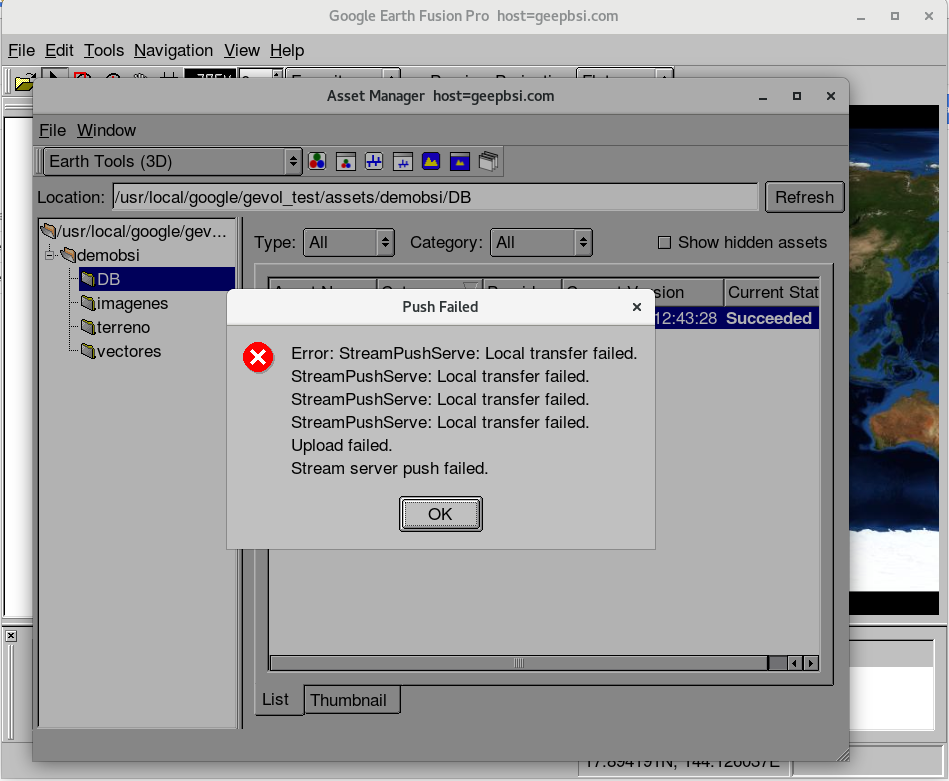Create new Imagery Resource (RGB circles icon)
The height and width of the screenshot is (781, 949).
click(317, 162)
